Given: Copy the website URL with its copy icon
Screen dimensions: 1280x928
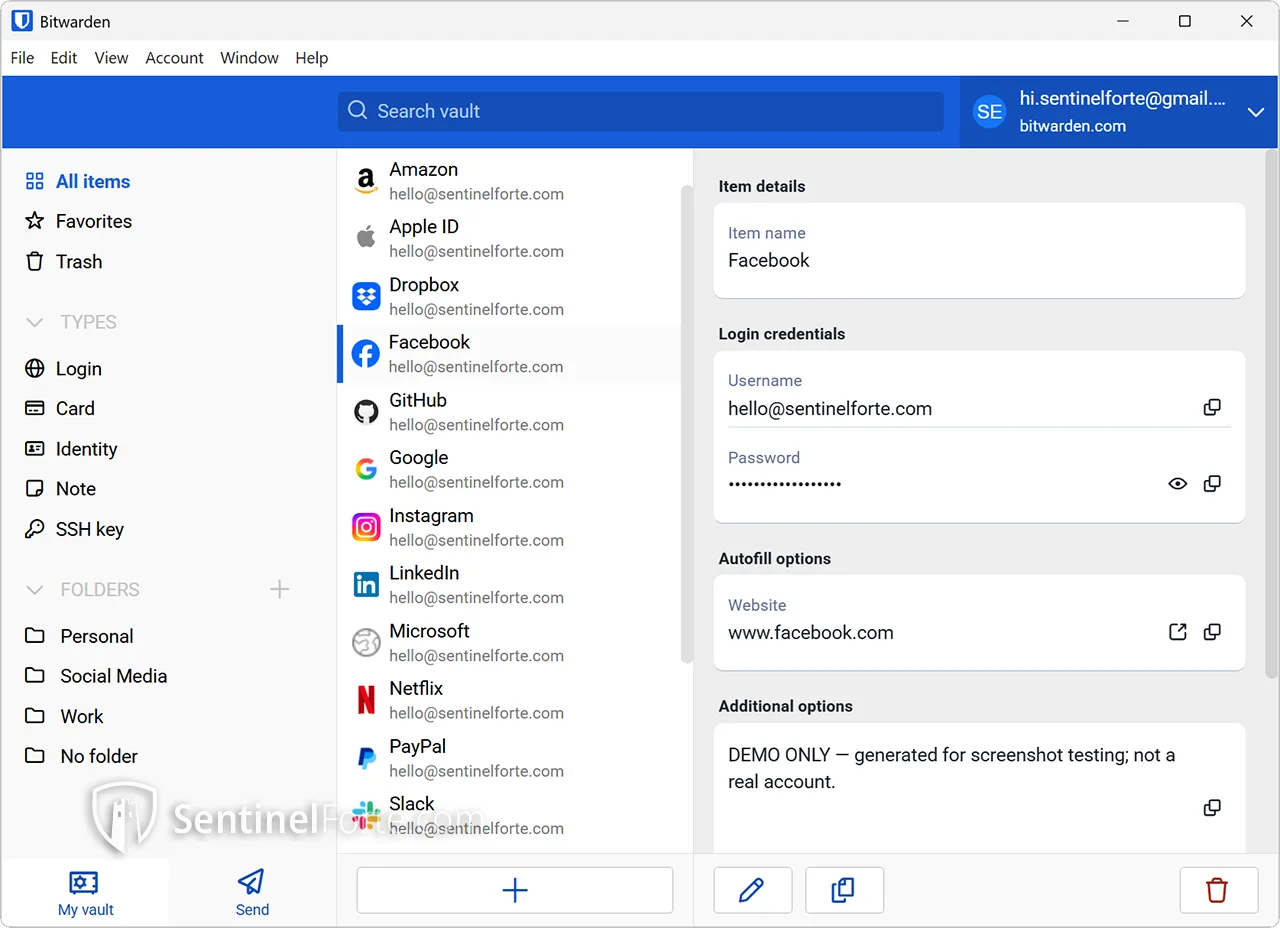Looking at the screenshot, I should coord(1212,632).
